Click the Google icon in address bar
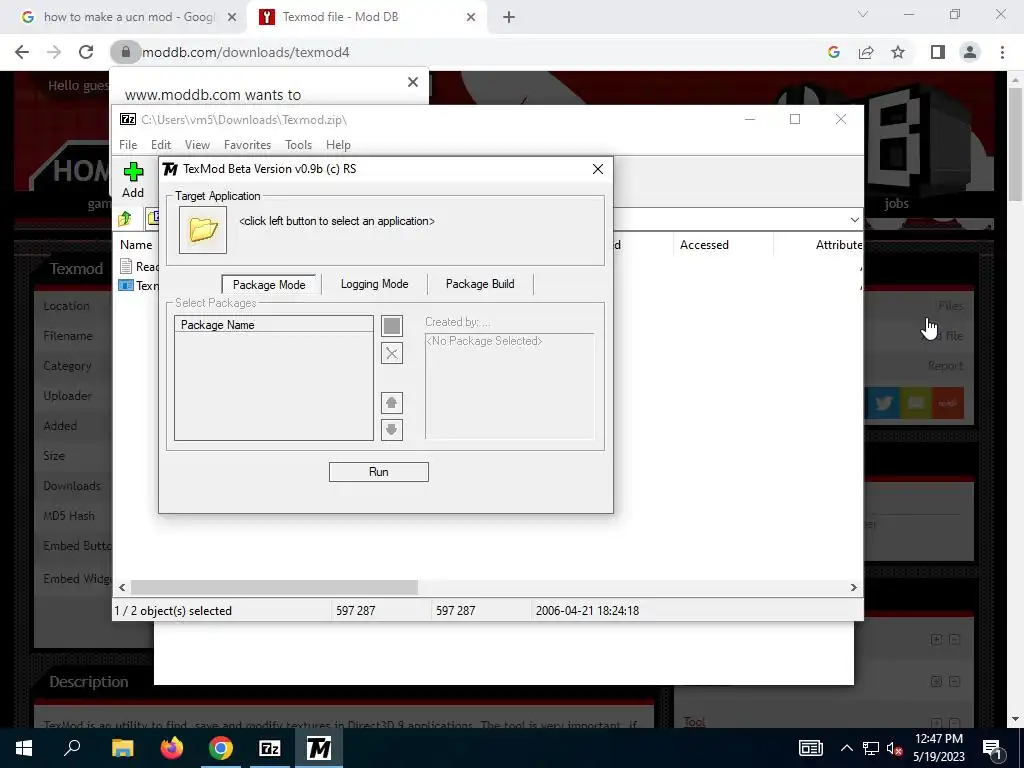The image size is (1024, 768). (833, 52)
